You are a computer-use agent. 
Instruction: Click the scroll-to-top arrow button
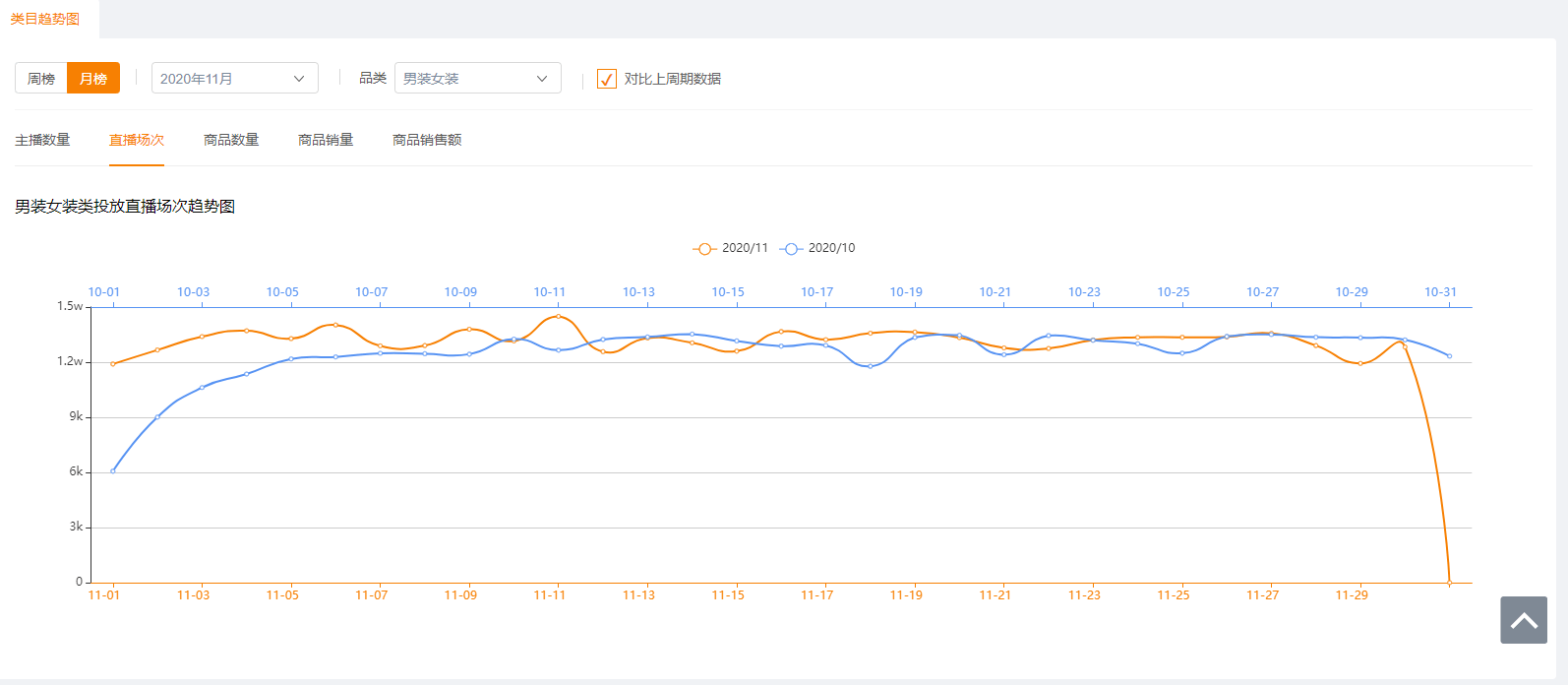(1523, 620)
